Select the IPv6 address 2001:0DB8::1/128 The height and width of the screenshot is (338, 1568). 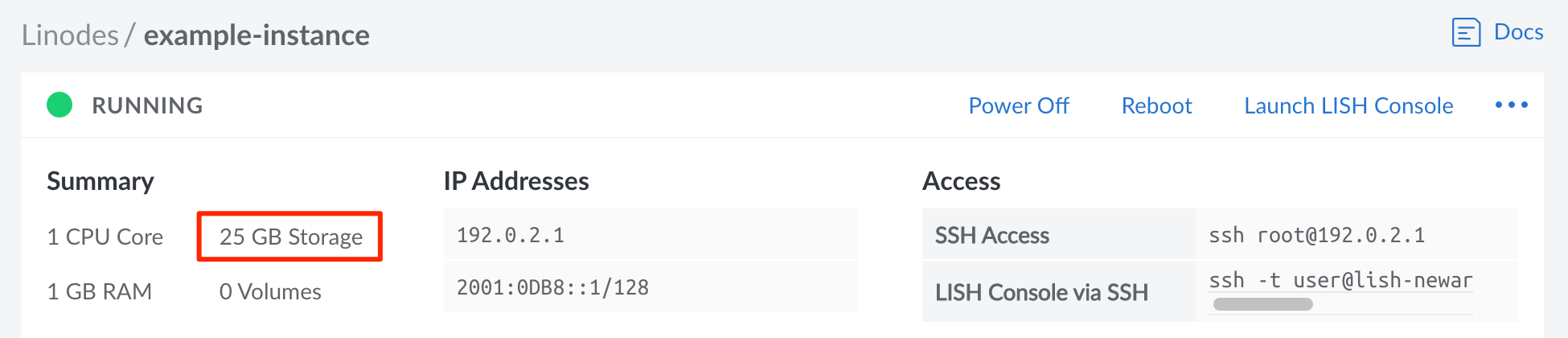552,287
